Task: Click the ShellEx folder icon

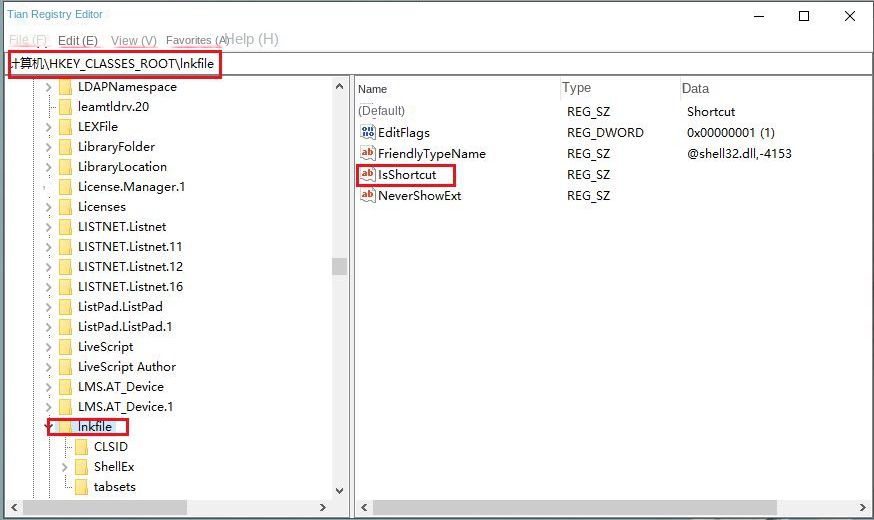Action: click(x=82, y=467)
